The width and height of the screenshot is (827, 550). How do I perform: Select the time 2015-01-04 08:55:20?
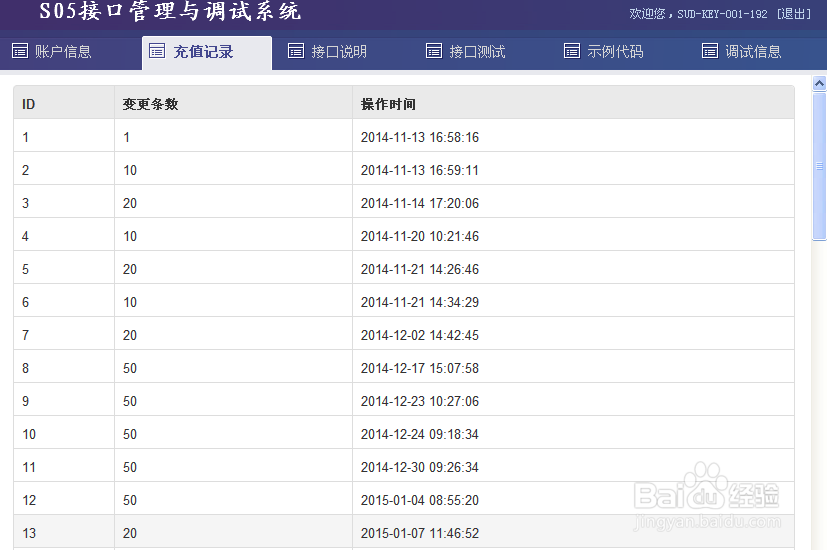click(x=420, y=500)
